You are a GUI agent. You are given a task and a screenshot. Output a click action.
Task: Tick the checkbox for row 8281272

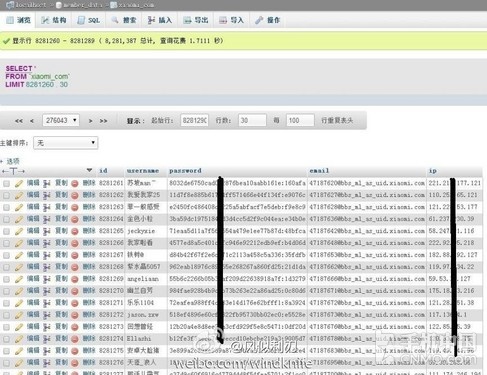click(x=6, y=315)
